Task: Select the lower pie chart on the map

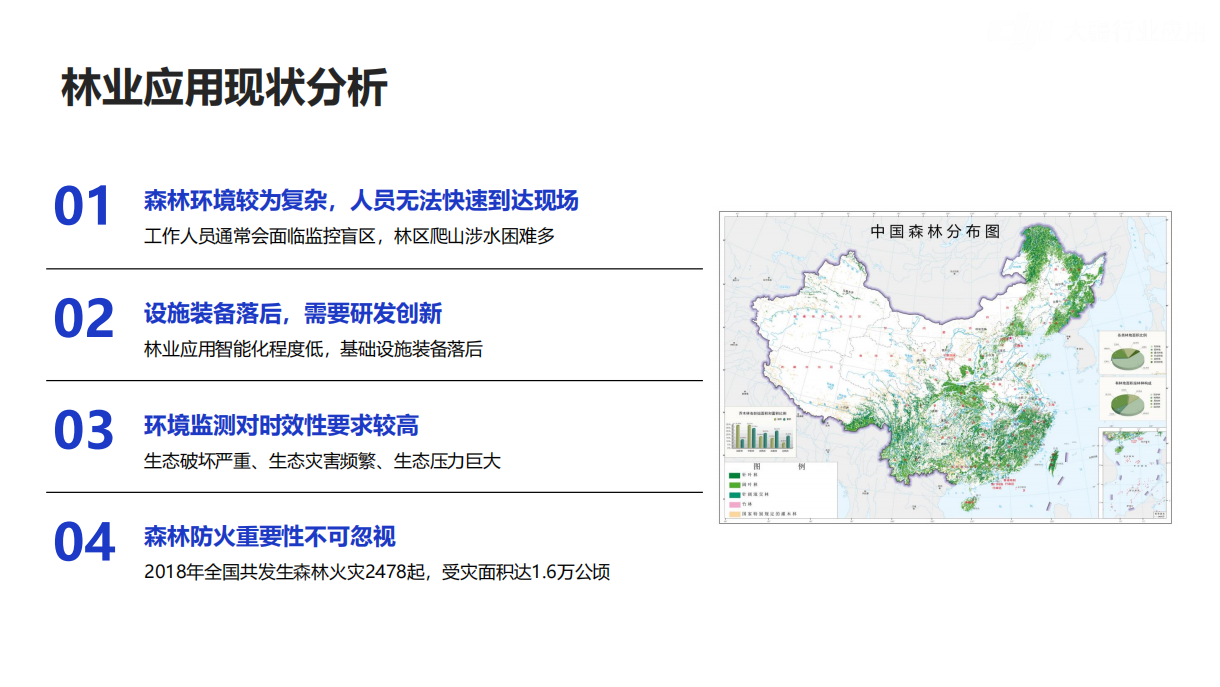Action: 1126,403
